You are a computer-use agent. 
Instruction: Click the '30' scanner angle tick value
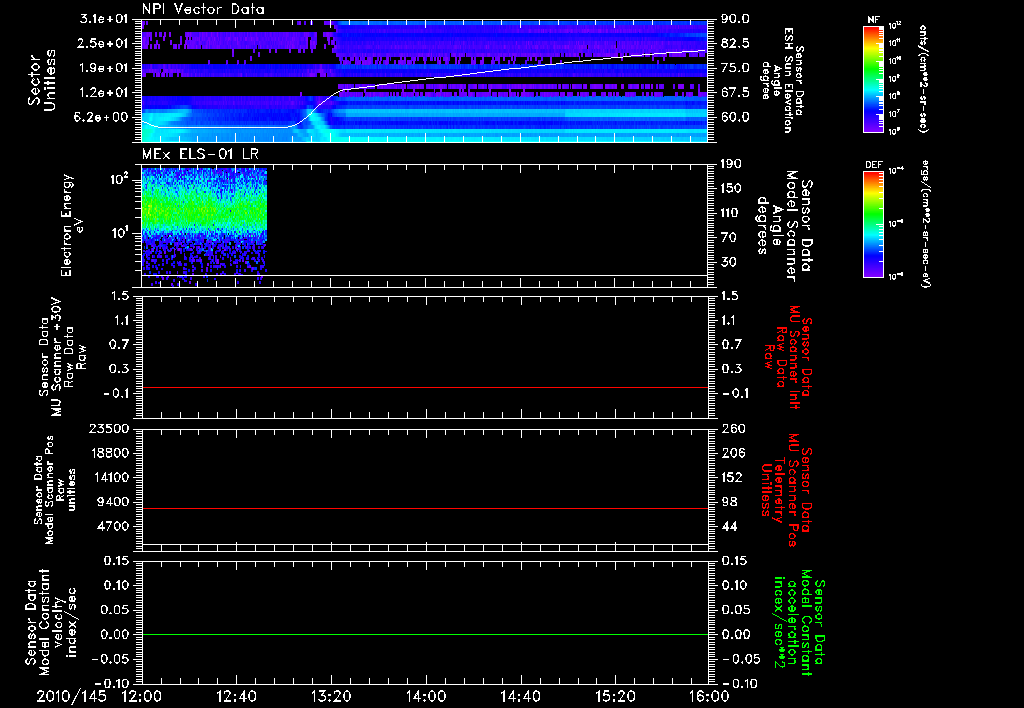click(728, 262)
